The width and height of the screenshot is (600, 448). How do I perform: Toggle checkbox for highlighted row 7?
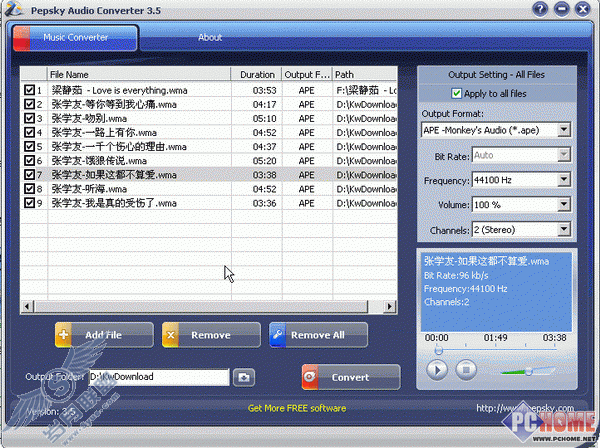[29, 174]
